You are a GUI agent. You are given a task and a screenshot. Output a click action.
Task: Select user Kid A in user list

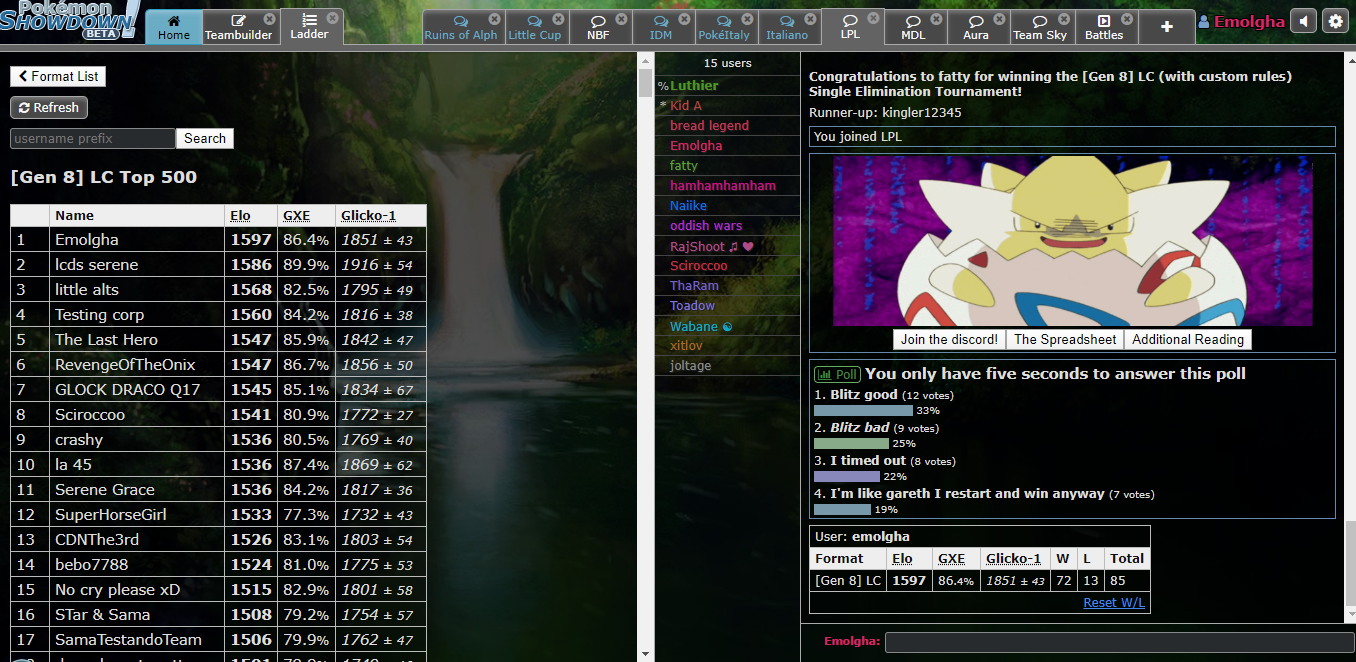728,105
